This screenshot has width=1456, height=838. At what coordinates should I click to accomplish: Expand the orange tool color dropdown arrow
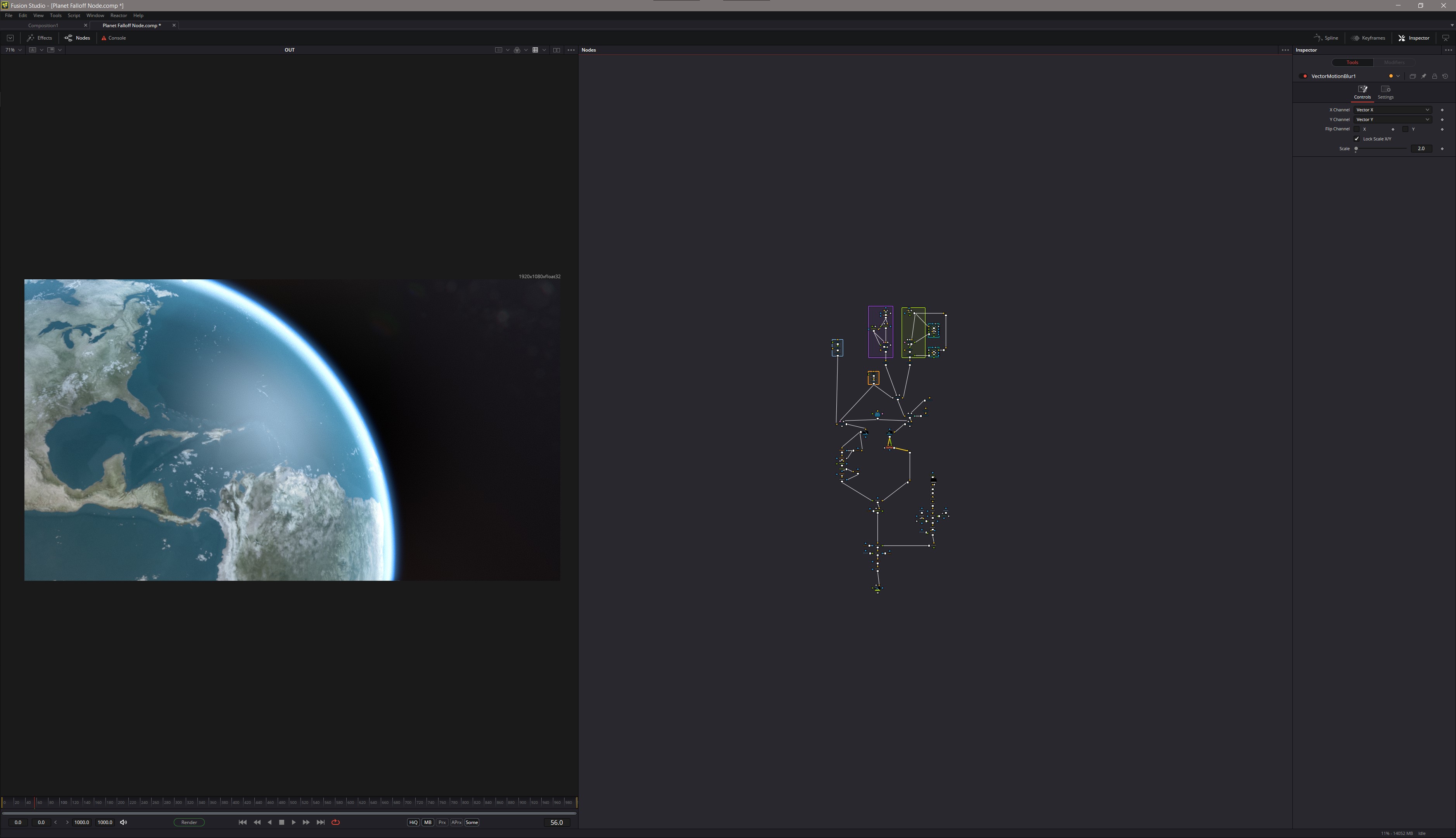[1398, 76]
